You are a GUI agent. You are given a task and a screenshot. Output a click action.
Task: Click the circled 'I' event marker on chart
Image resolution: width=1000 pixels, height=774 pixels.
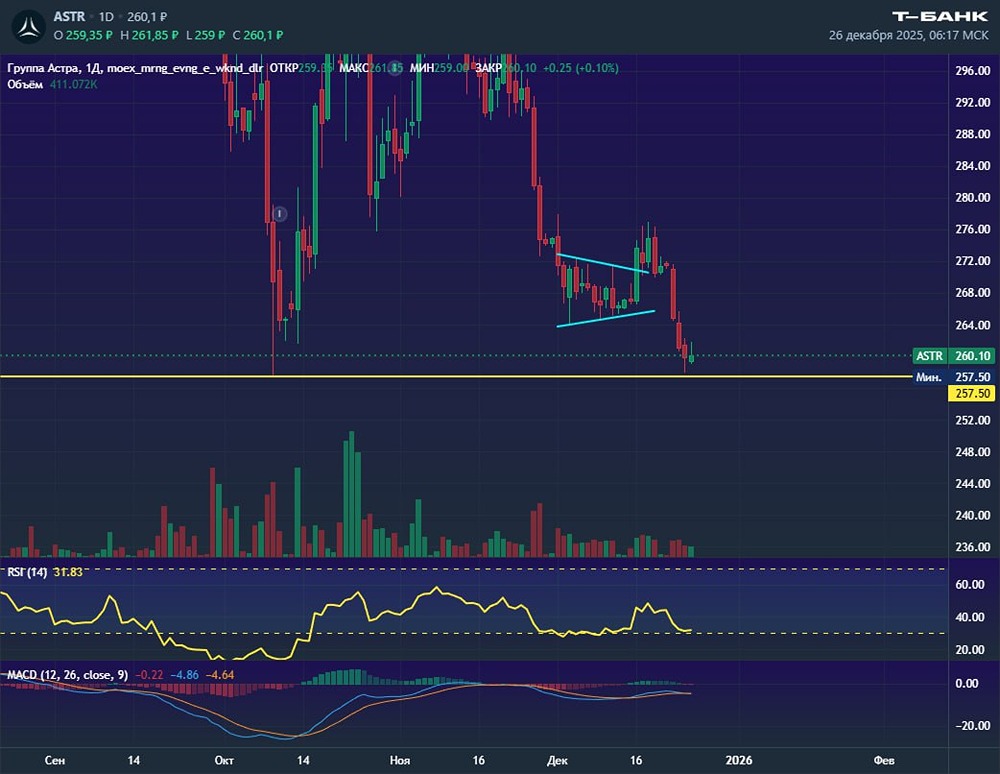(279, 214)
